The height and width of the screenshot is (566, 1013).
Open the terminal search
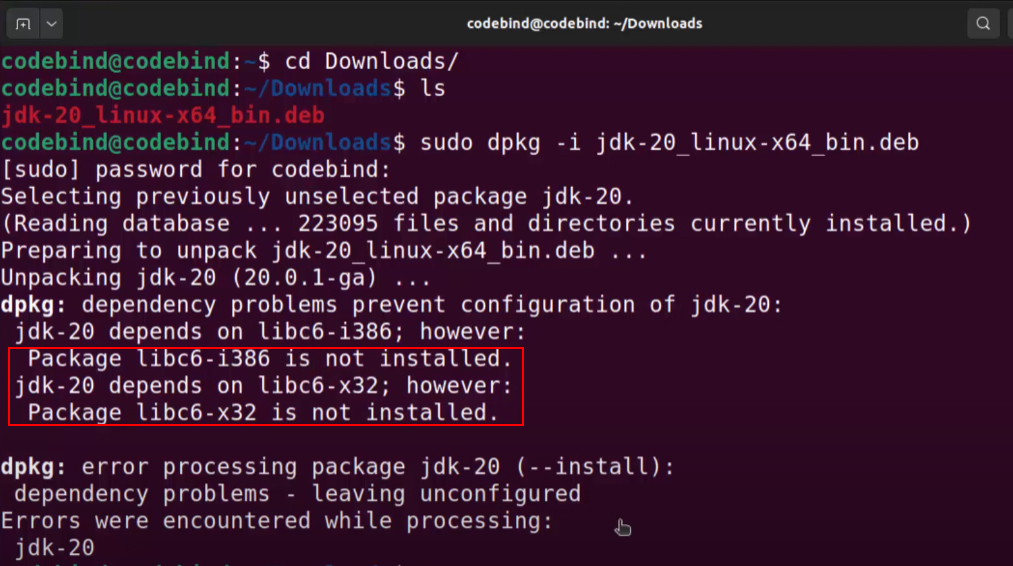pos(984,23)
